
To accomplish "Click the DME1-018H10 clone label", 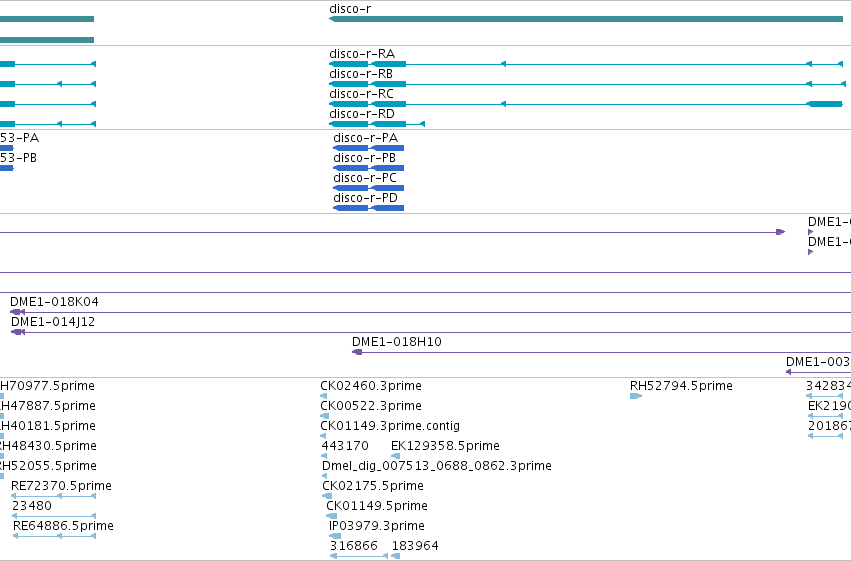I will [397, 342].
